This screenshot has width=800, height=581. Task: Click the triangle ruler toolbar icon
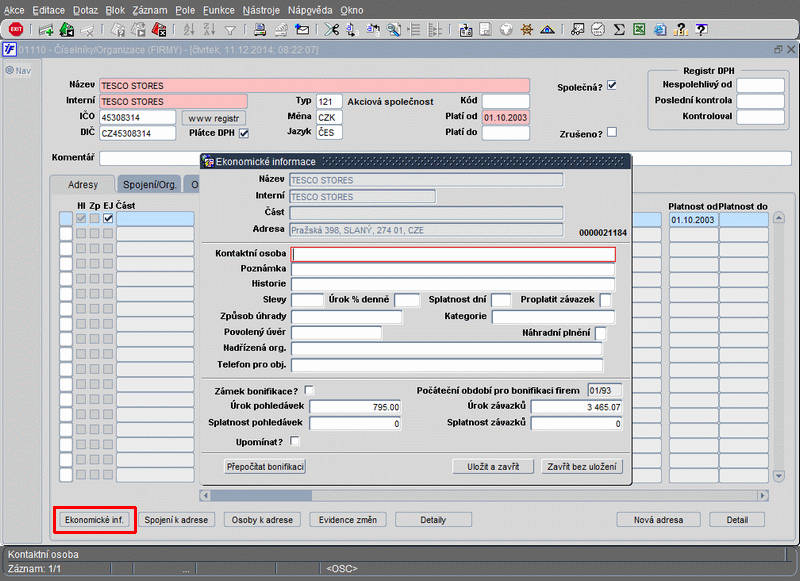547,30
